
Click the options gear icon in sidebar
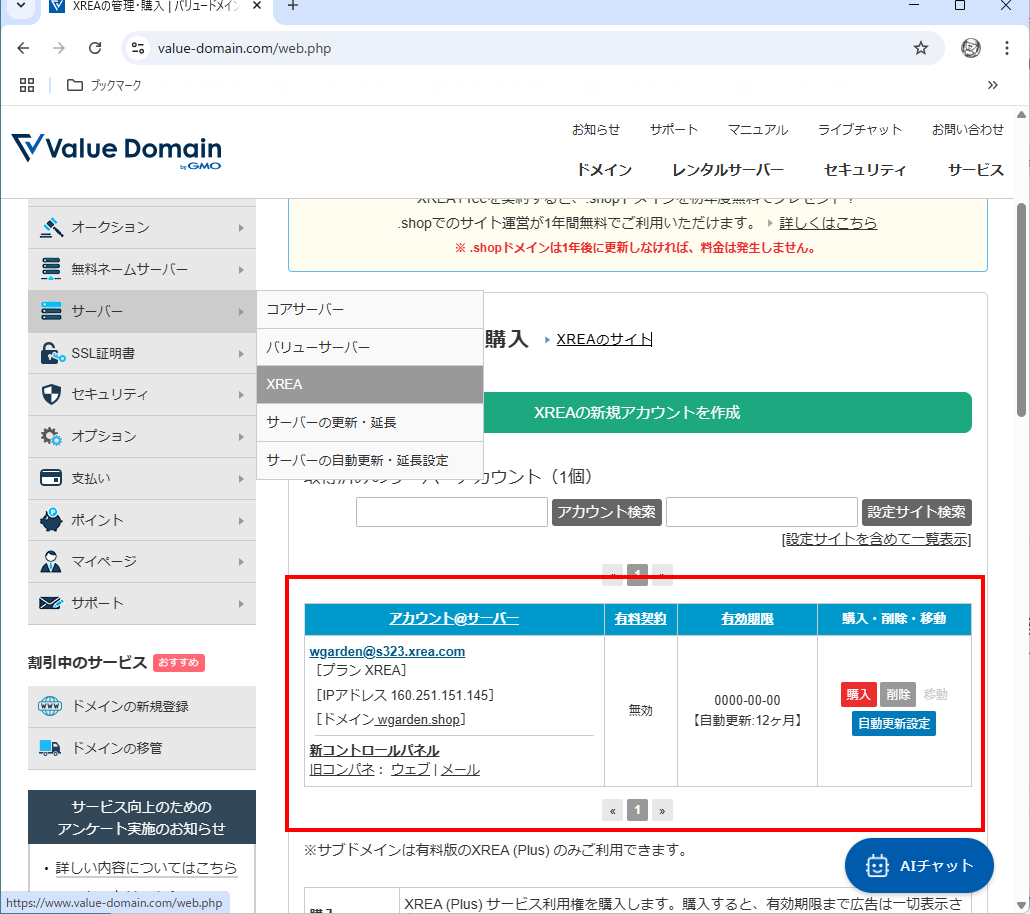[51, 436]
